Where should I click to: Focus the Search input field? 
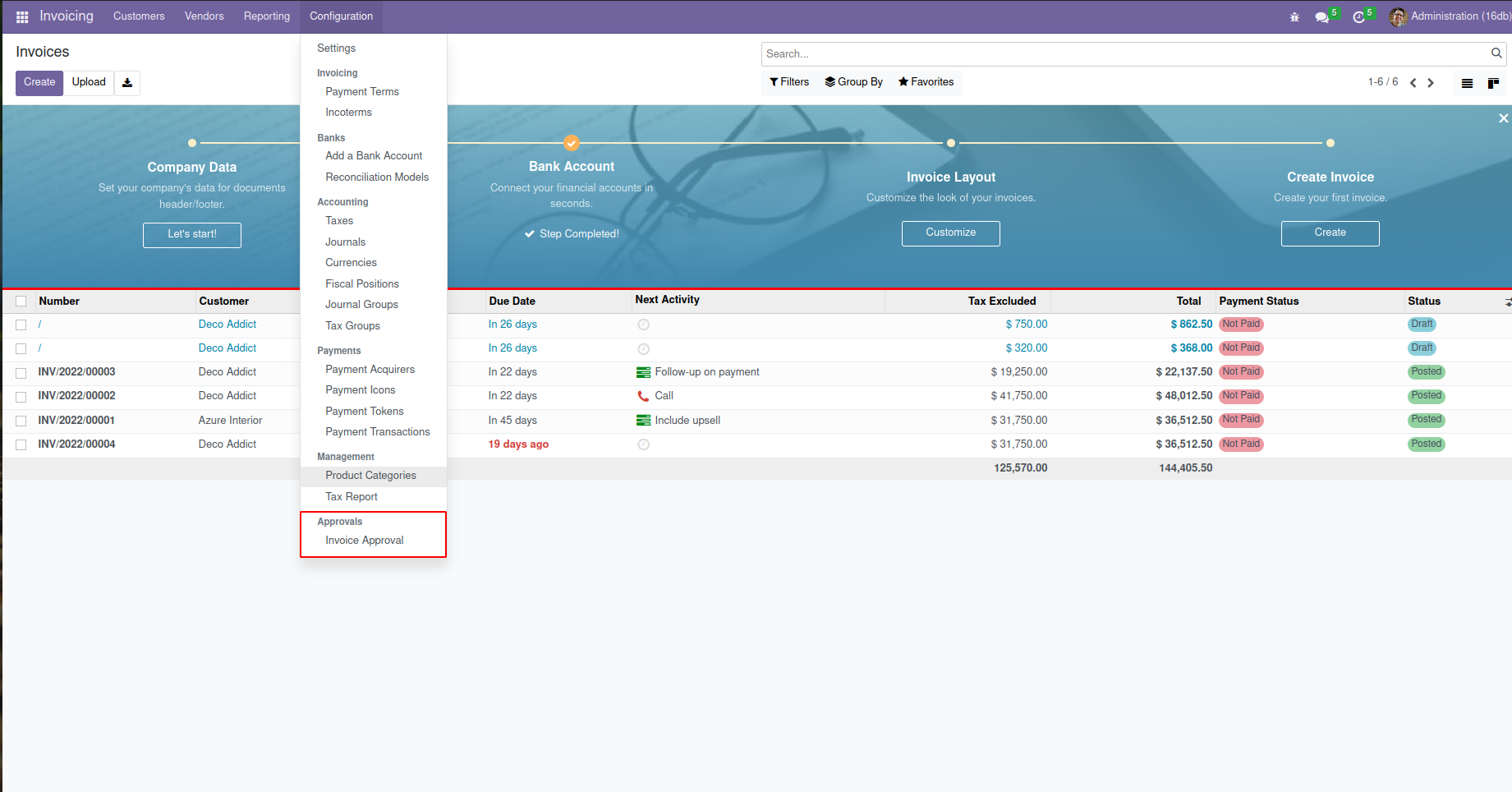pos(1126,54)
